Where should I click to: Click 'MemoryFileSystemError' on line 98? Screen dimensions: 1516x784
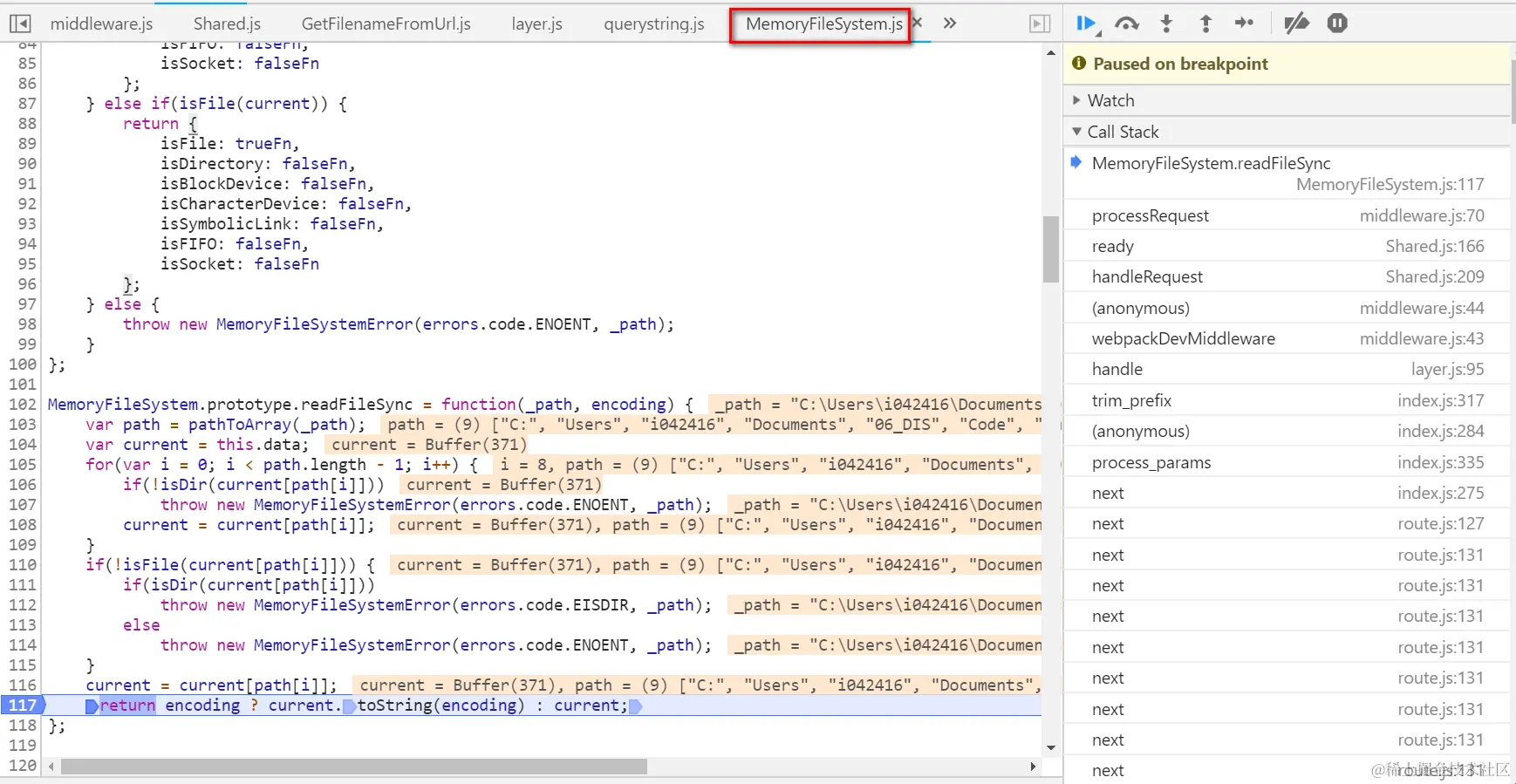tap(315, 324)
